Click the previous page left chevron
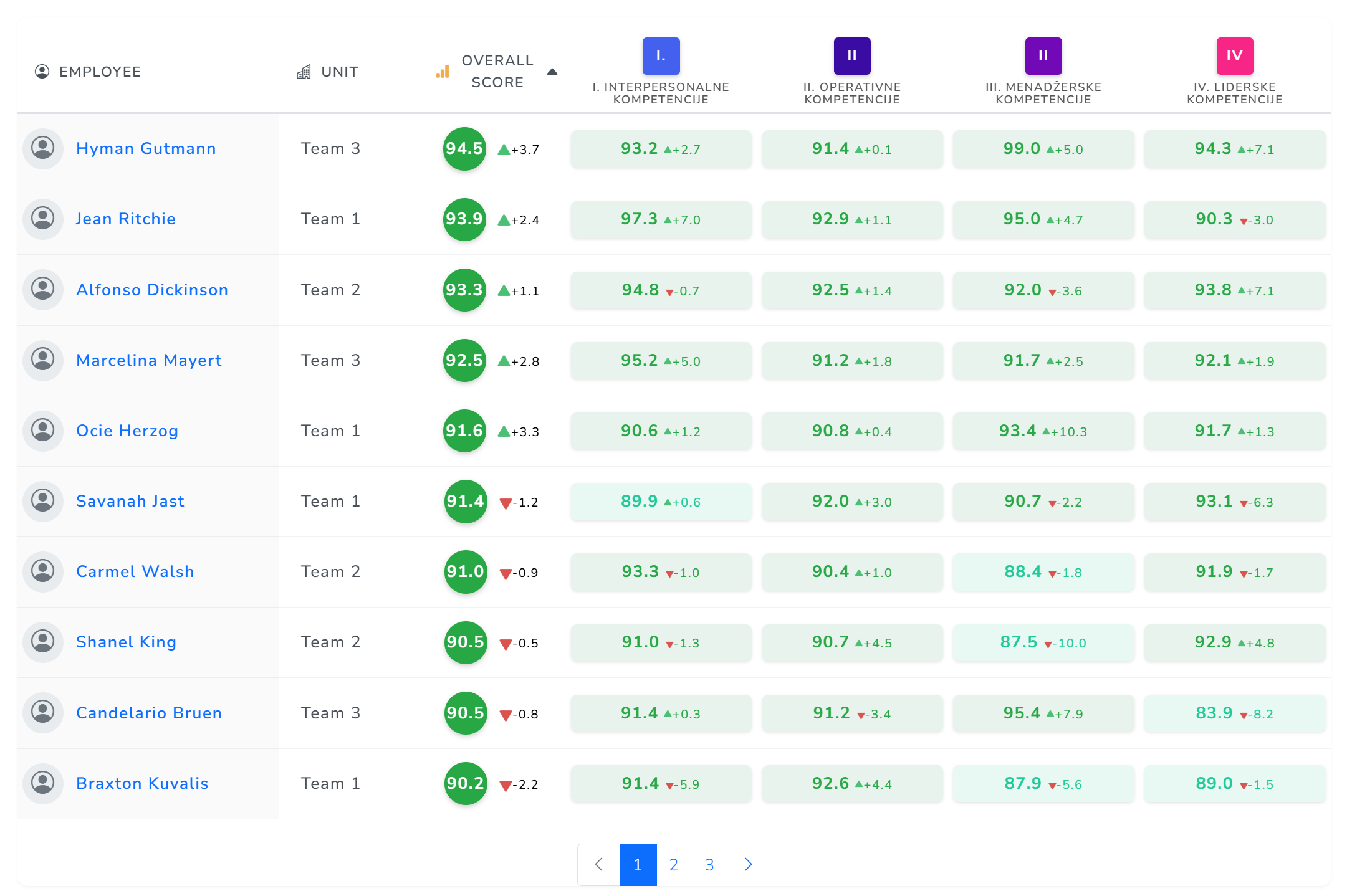 (x=599, y=864)
